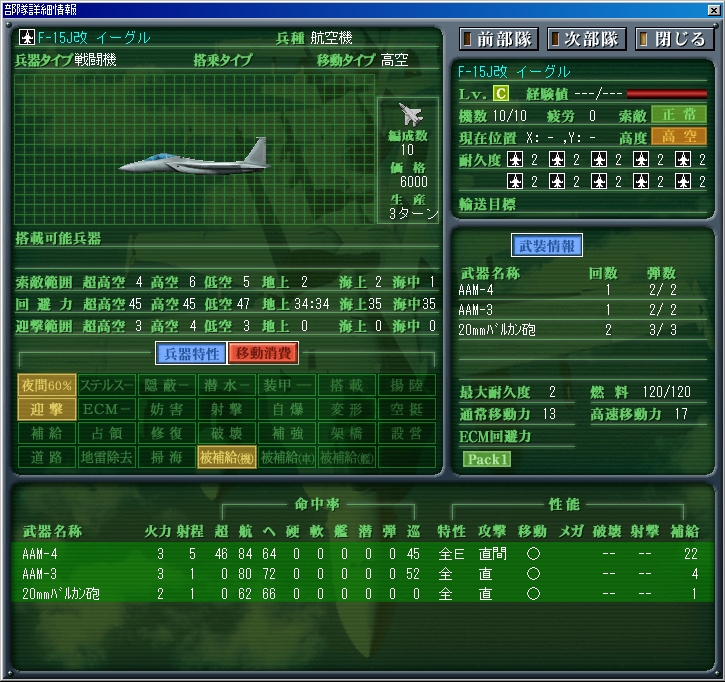This screenshot has height=682, width=725.
Task: Select the 20mmバルカン砲 row in the lower weapon table
Action: 362,594
